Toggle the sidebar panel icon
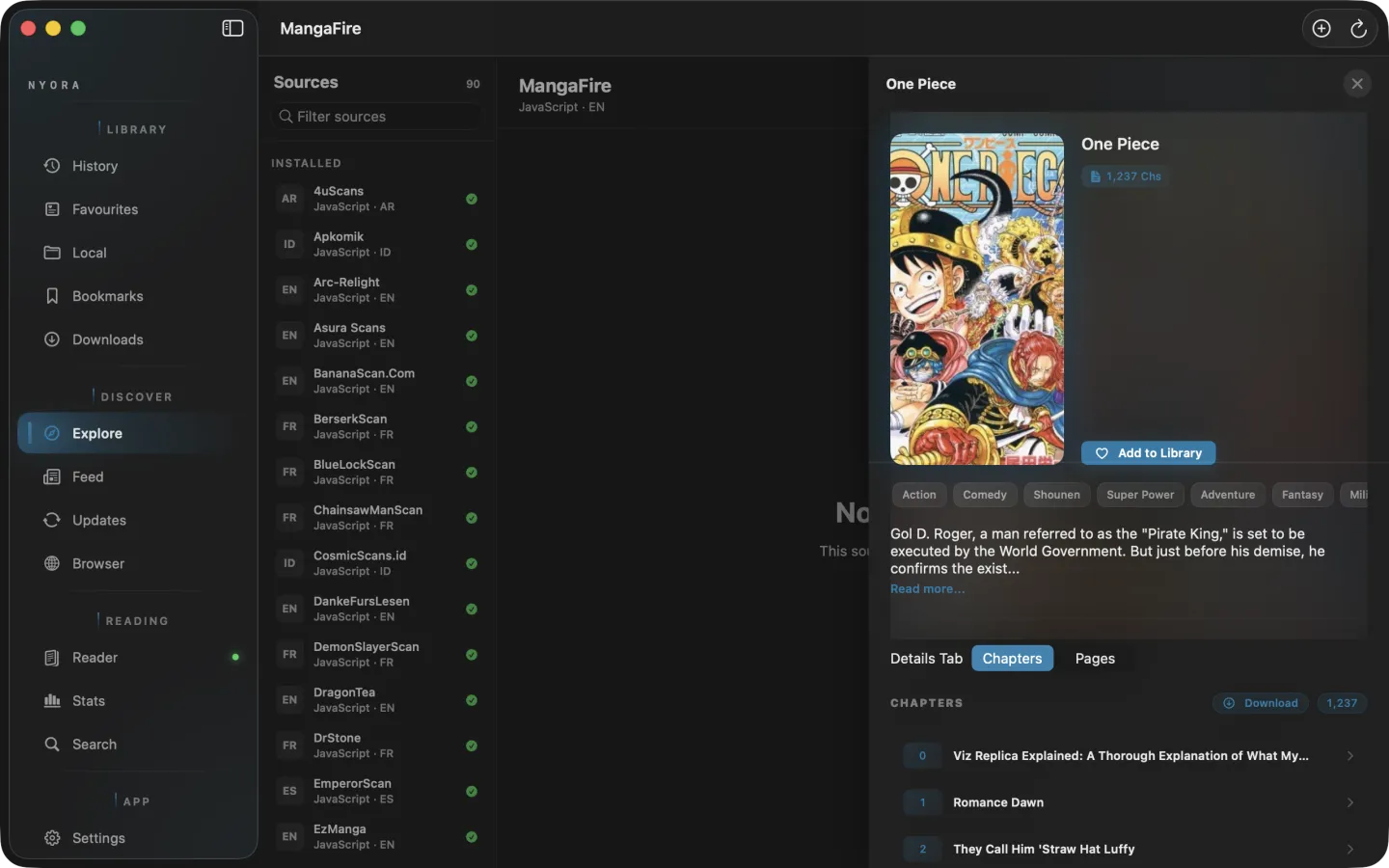1389x868 pixels. click(232, 28)
